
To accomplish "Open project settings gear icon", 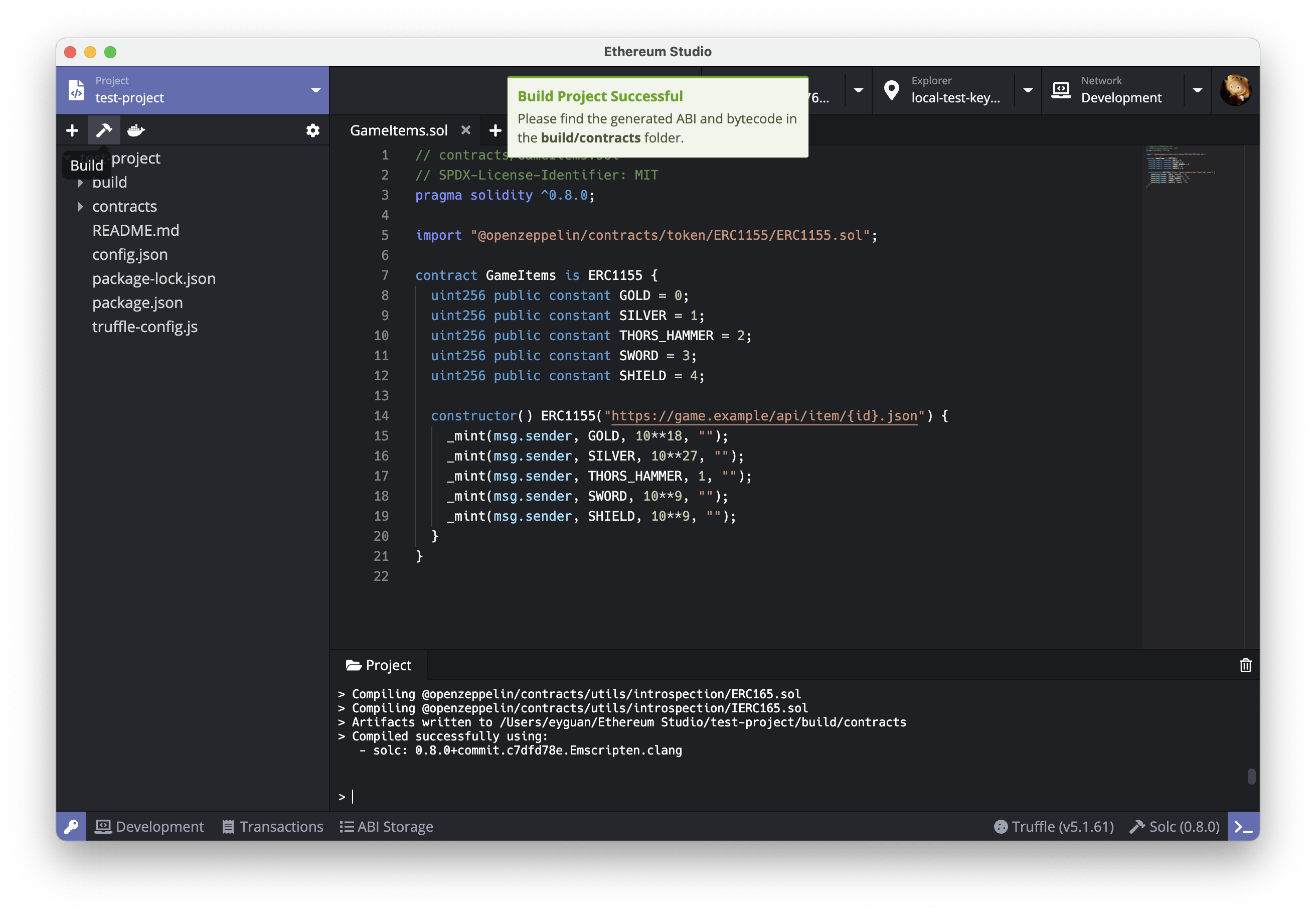I will click(312, 131).
